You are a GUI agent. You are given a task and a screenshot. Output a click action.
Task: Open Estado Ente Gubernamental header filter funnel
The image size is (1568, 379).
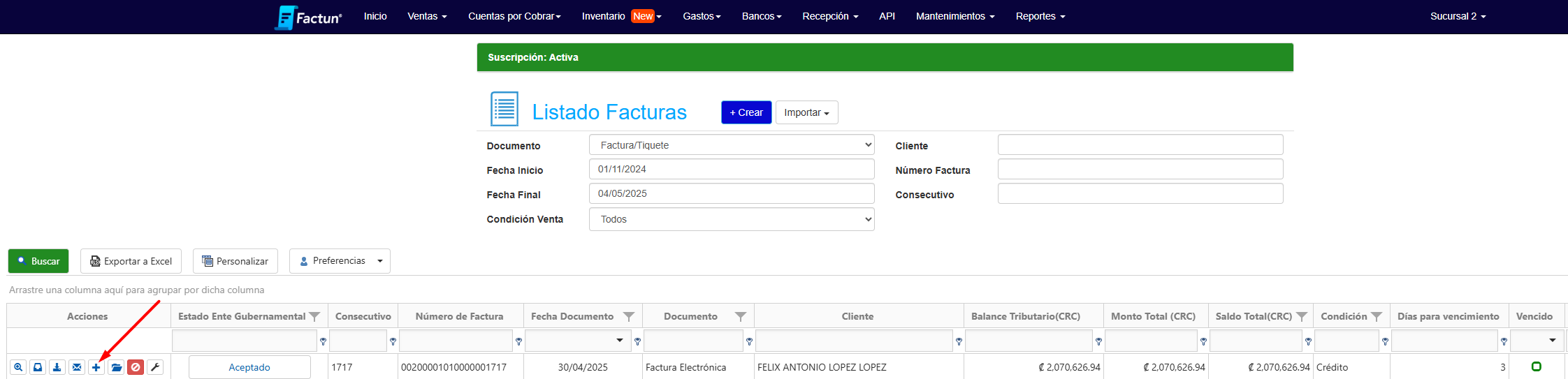[314, 317]
